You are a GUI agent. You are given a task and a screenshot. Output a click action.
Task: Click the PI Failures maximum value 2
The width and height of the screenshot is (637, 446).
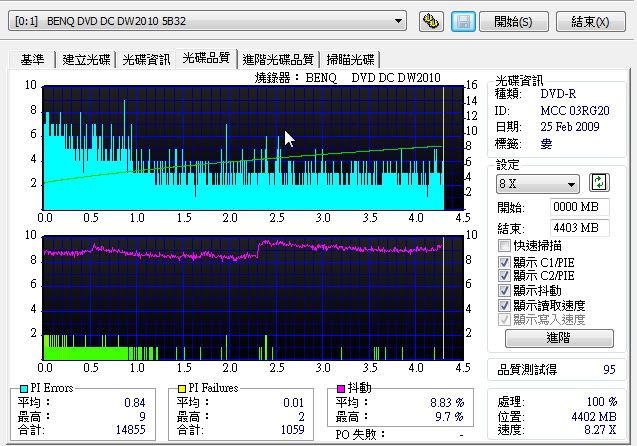point(301,416)
